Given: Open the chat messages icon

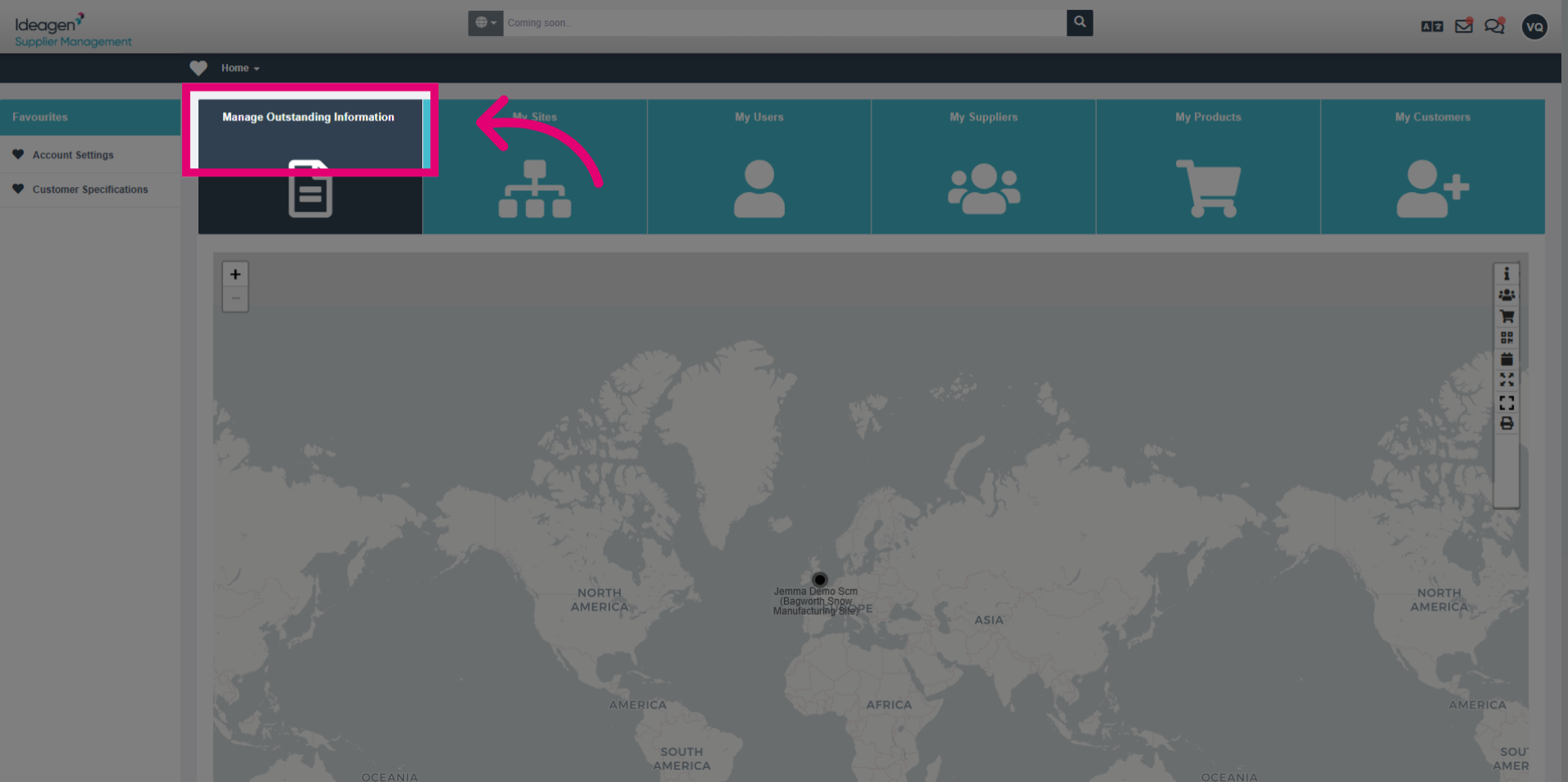Looking at the screenshot, I should 1494,26.
